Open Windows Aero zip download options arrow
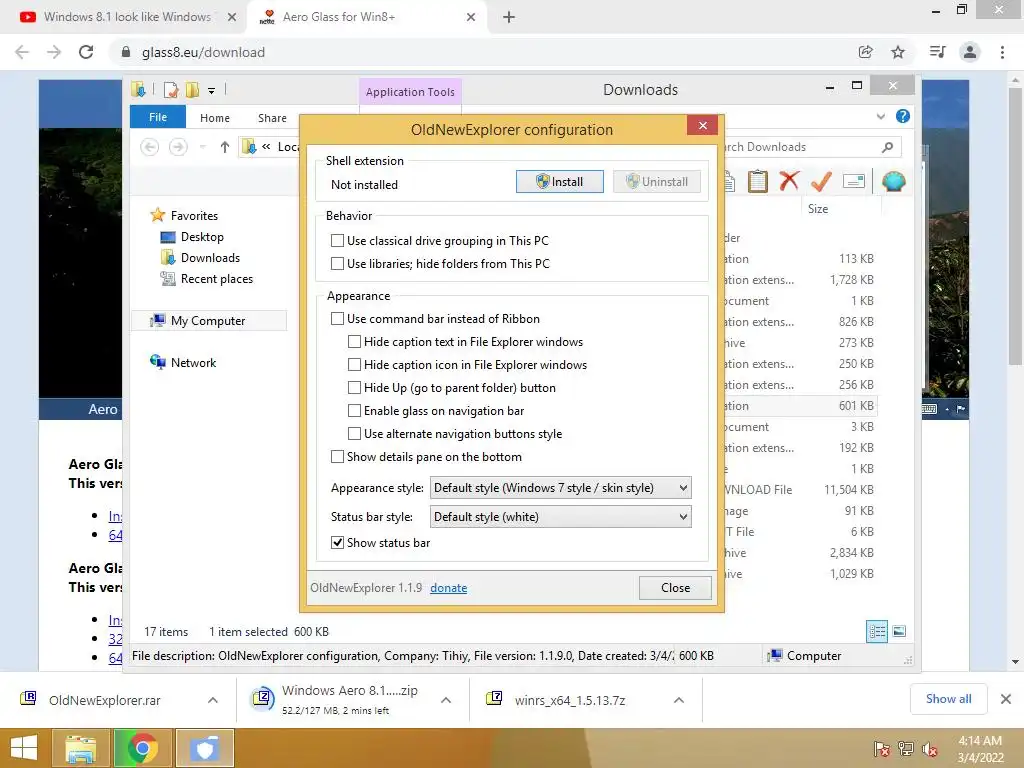Screen dimensions: 1024x768 tap(446, 700)
